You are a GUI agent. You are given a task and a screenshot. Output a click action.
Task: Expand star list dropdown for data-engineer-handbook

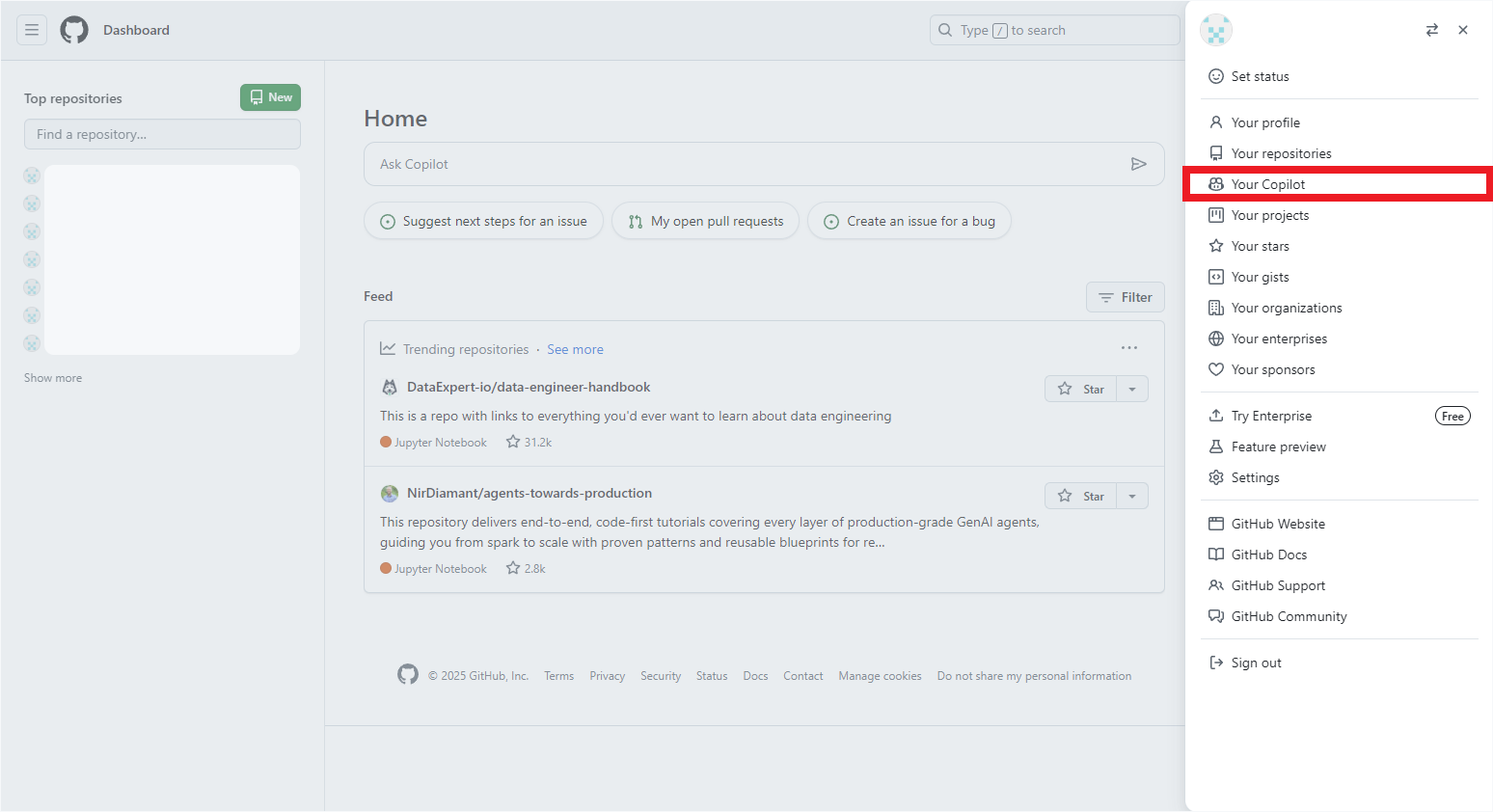click(1132, 389)
